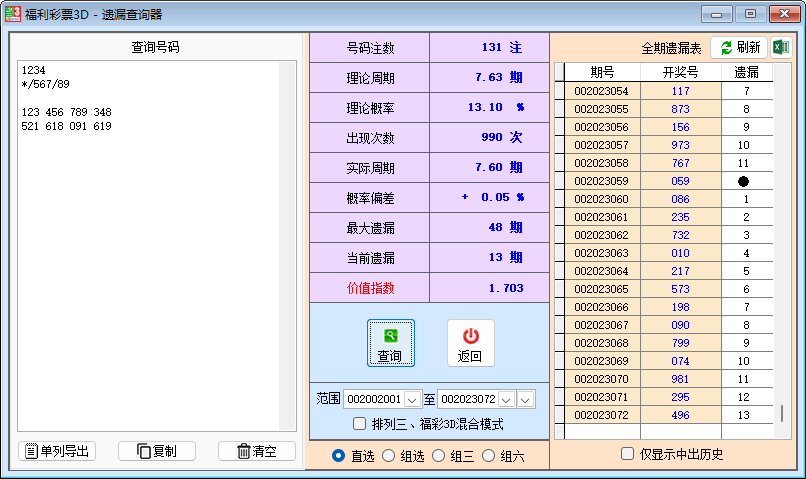Open the range start 002002001 dropdown
This screenshot has height=479, width=806.
point(412,399)
